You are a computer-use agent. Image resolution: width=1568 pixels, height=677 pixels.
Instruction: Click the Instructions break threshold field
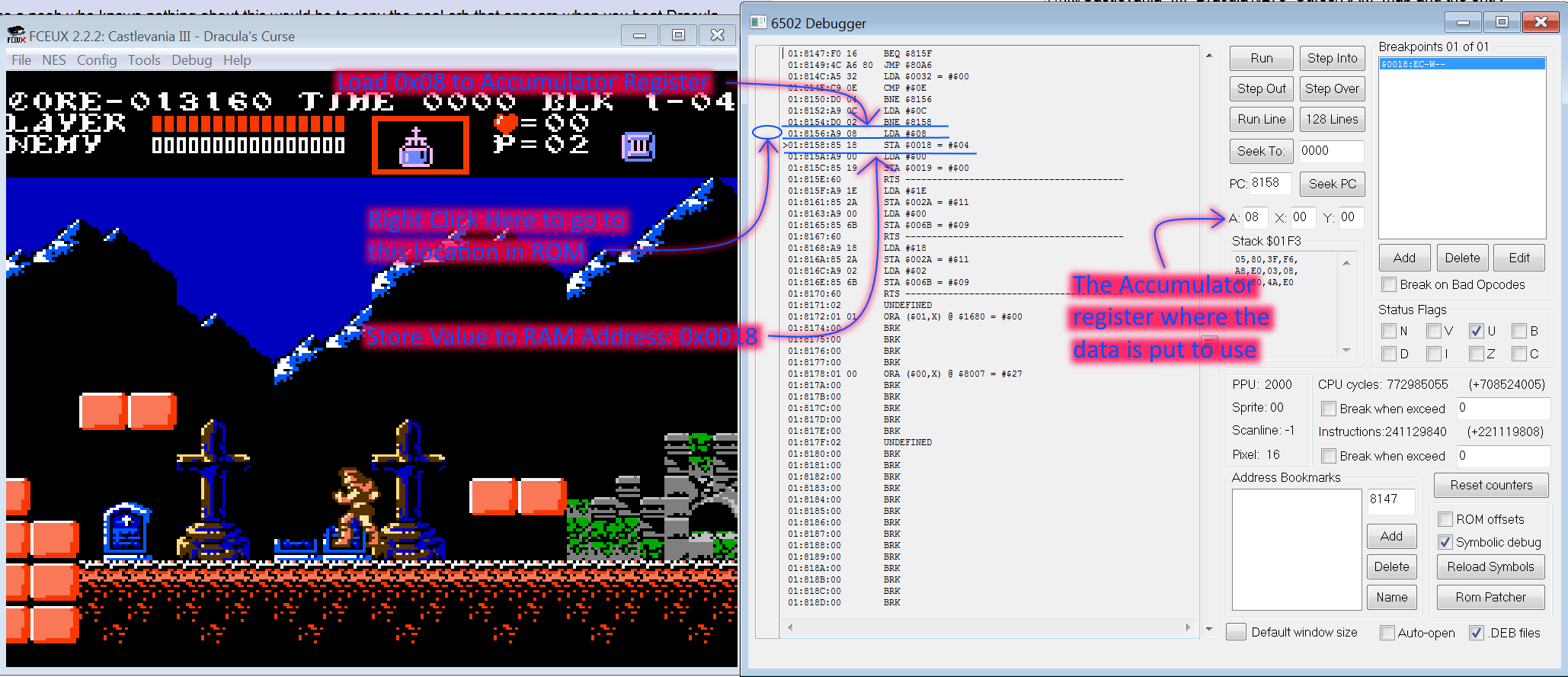click(1503, 456)
